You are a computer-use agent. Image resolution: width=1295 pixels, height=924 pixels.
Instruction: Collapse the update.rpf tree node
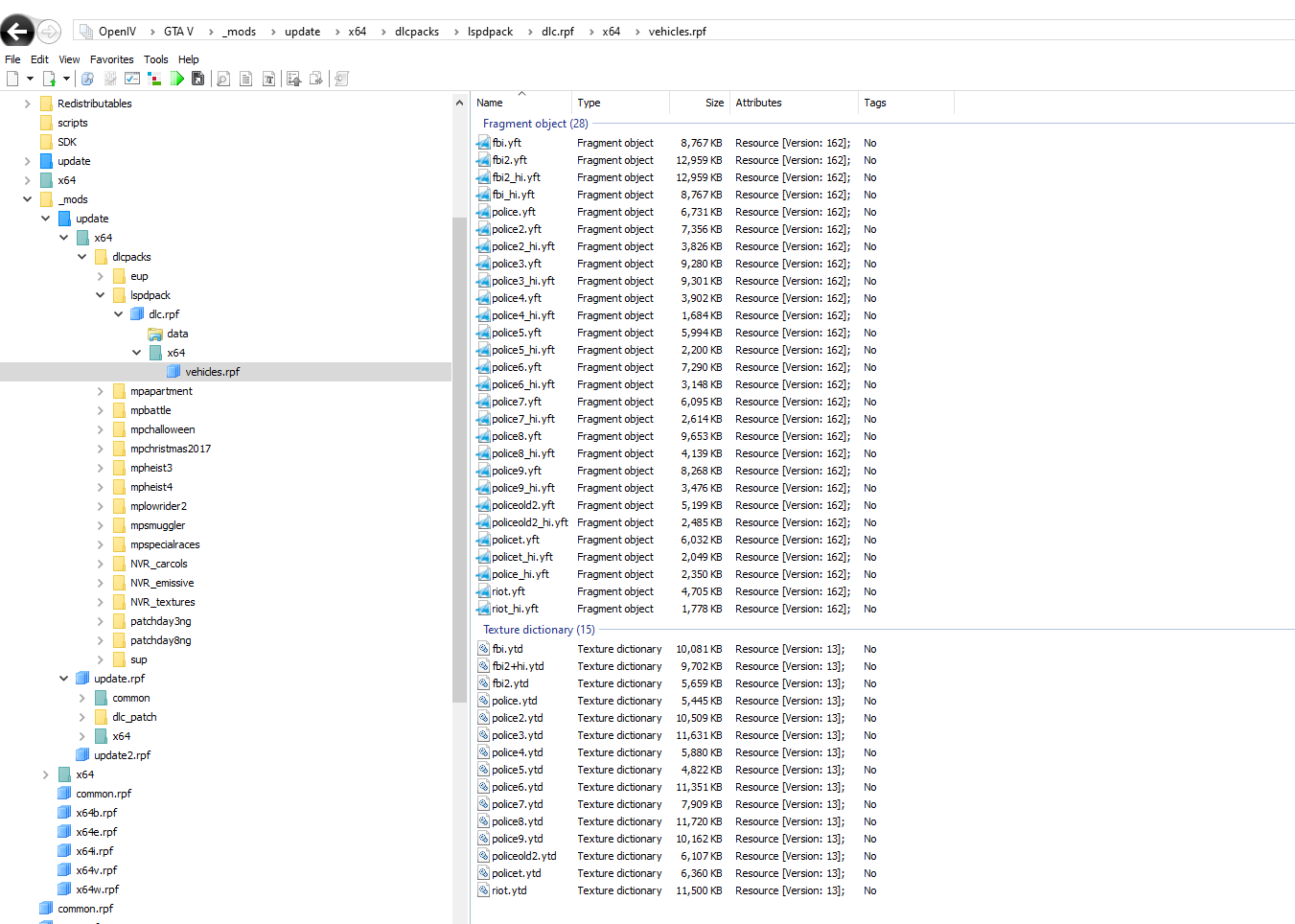coord(64,679)
